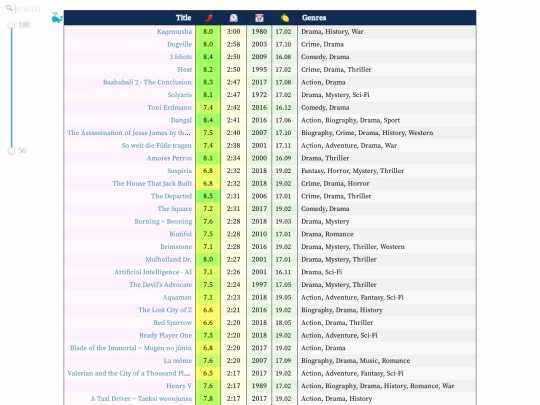Open the La môme link

[x=178, y=361]
